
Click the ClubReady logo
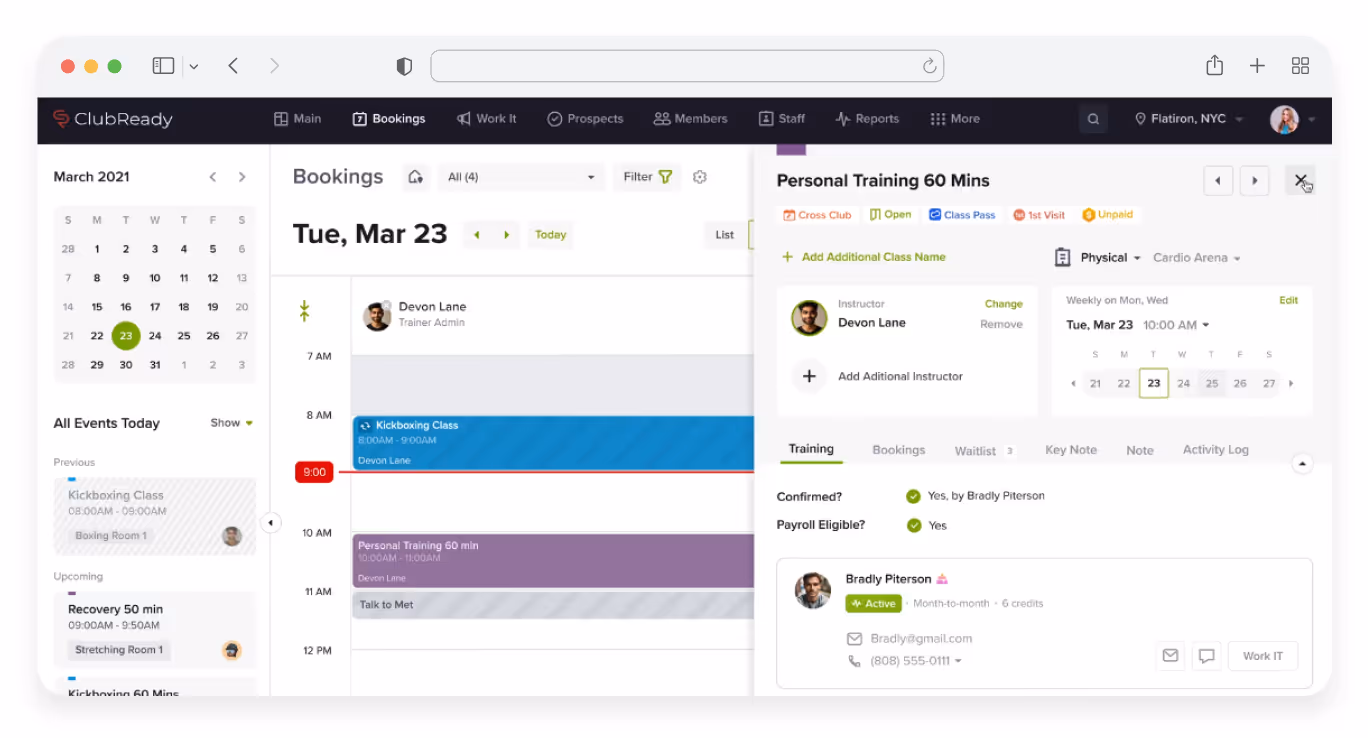(113, 119)
